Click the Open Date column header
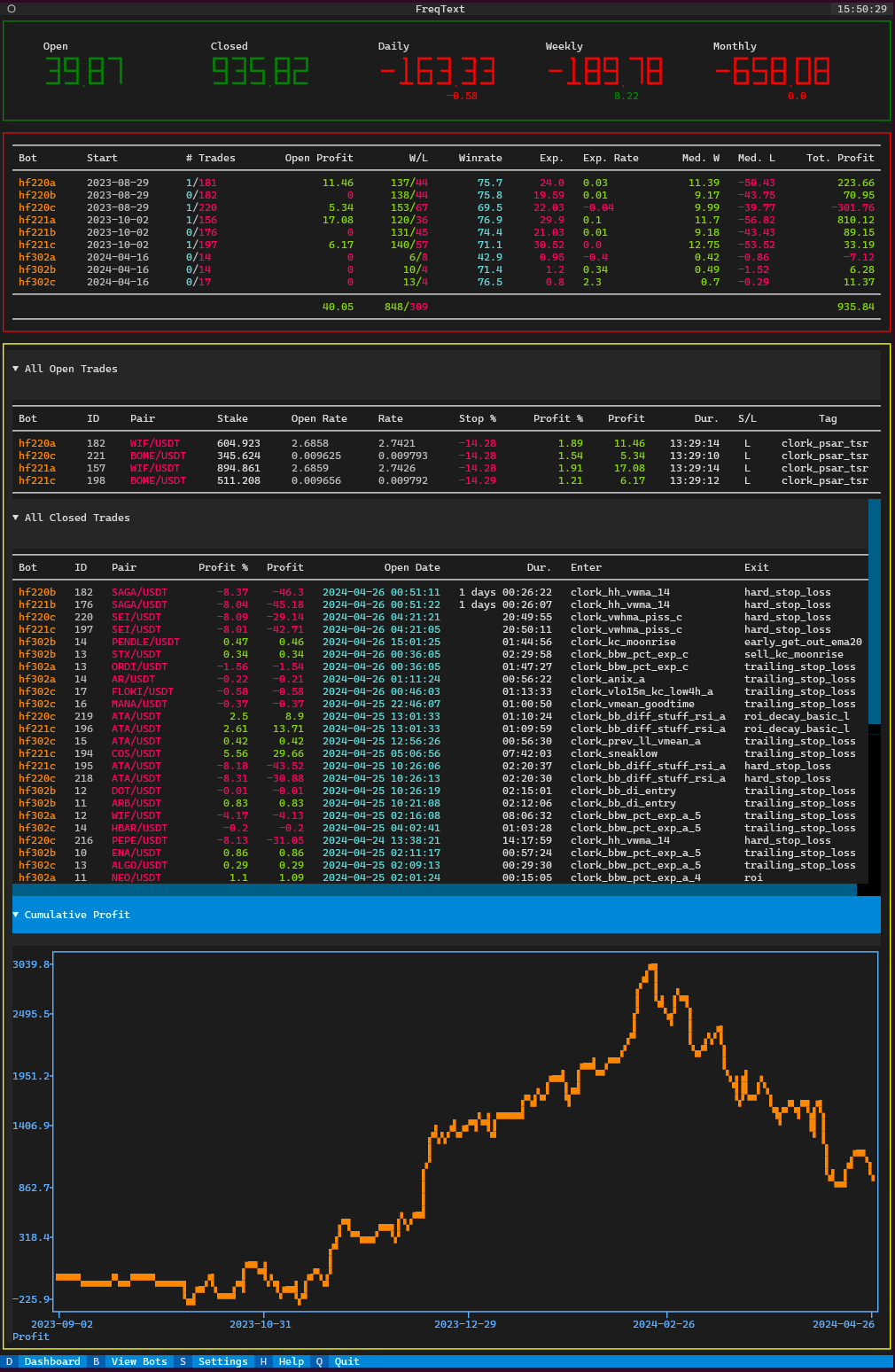This screenshot has height=1372, width=895. 412,567
